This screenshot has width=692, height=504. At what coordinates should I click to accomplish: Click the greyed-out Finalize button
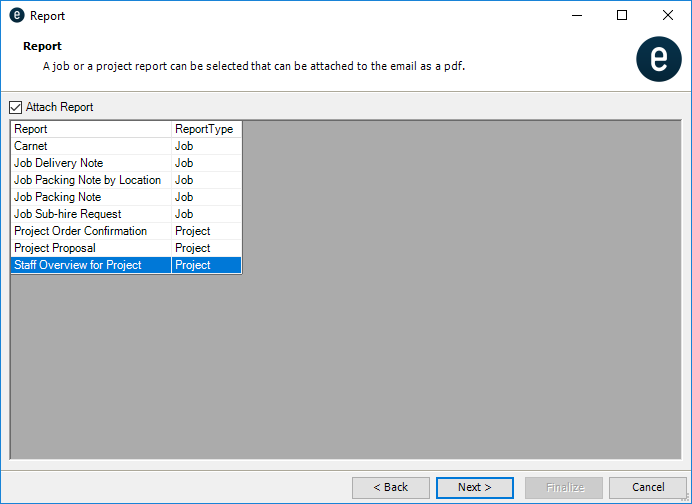click(564, 487)
